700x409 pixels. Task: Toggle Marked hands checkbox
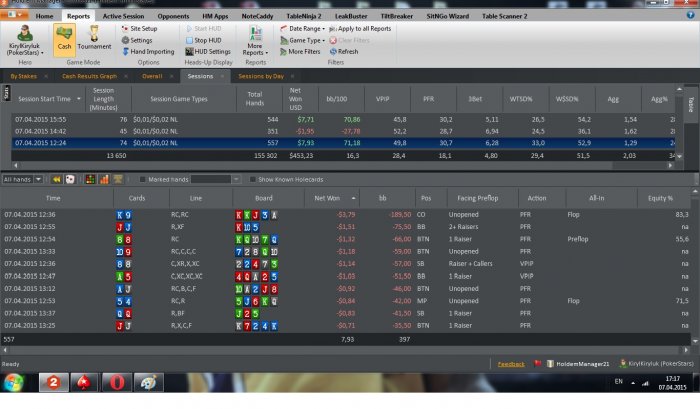[x=142, y=179]
